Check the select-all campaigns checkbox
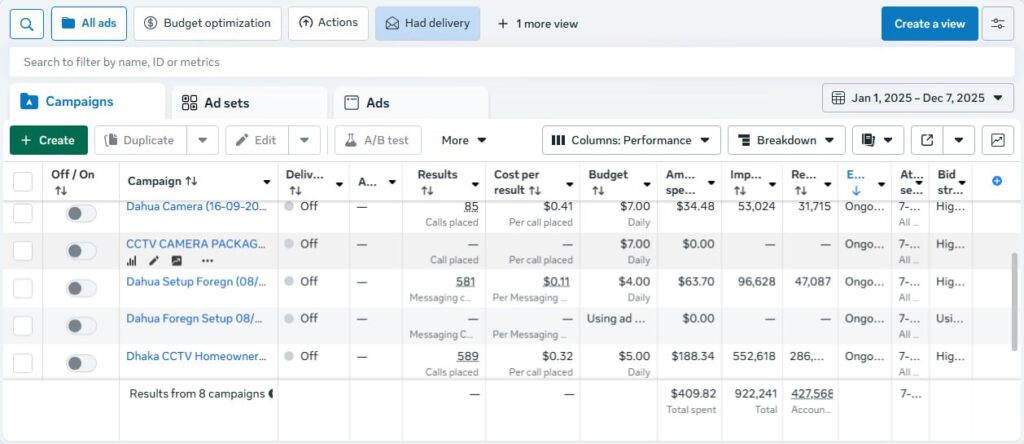The width and height of the screenshot is (1024, 444). (23, 181)
